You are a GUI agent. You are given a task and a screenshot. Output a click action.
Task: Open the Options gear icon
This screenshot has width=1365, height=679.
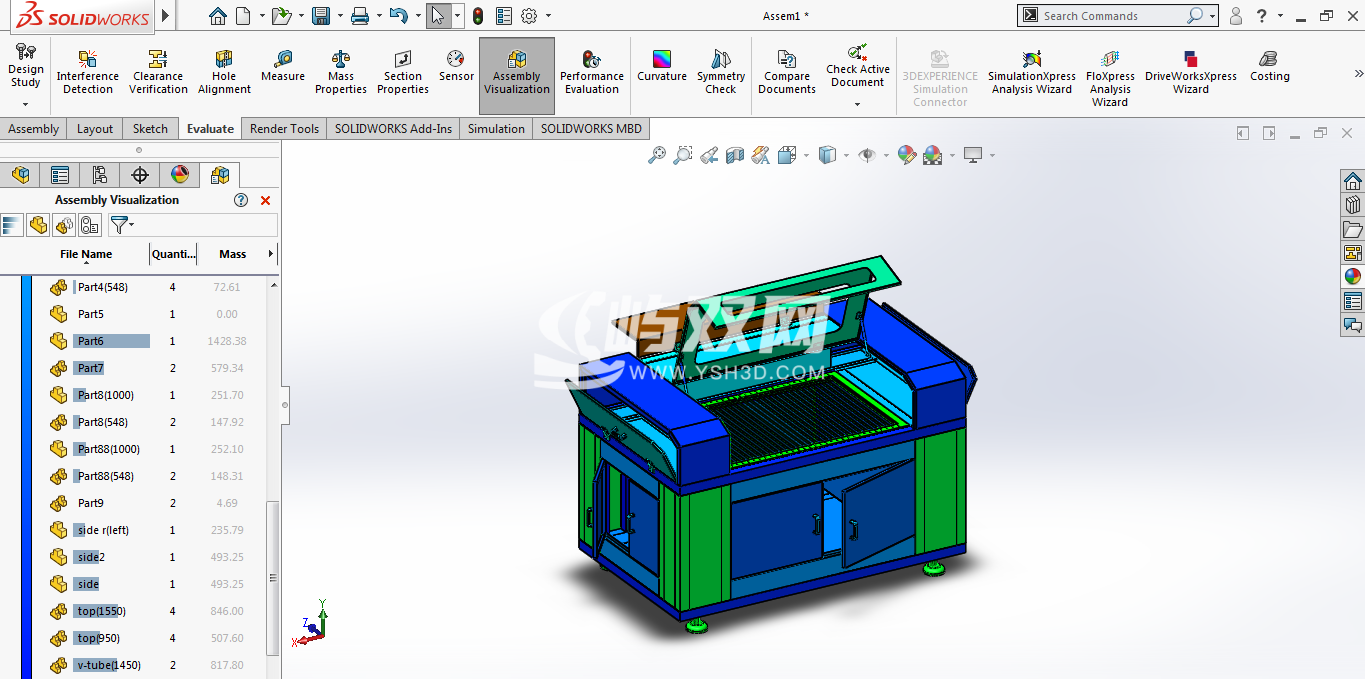tap(529, 16)
